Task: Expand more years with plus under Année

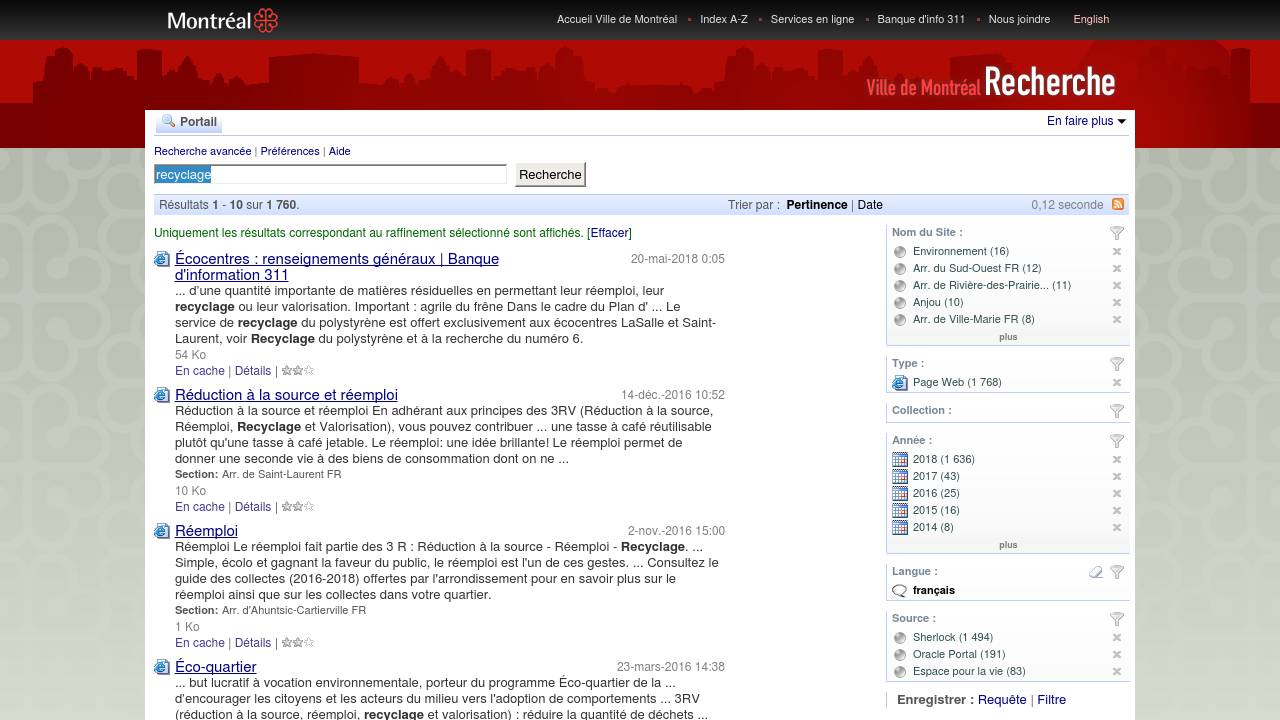Action: coord(1008,545)
